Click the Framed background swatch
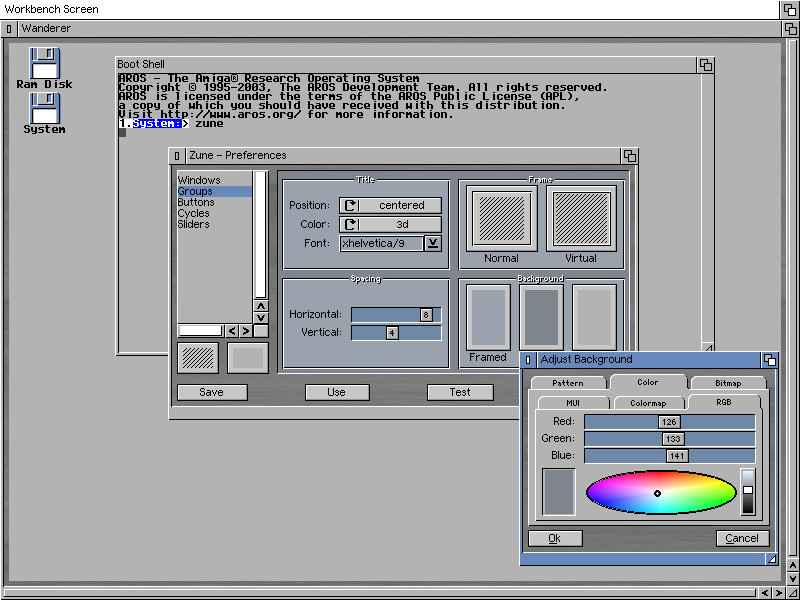Screen dimensions: 800x600 488,317
